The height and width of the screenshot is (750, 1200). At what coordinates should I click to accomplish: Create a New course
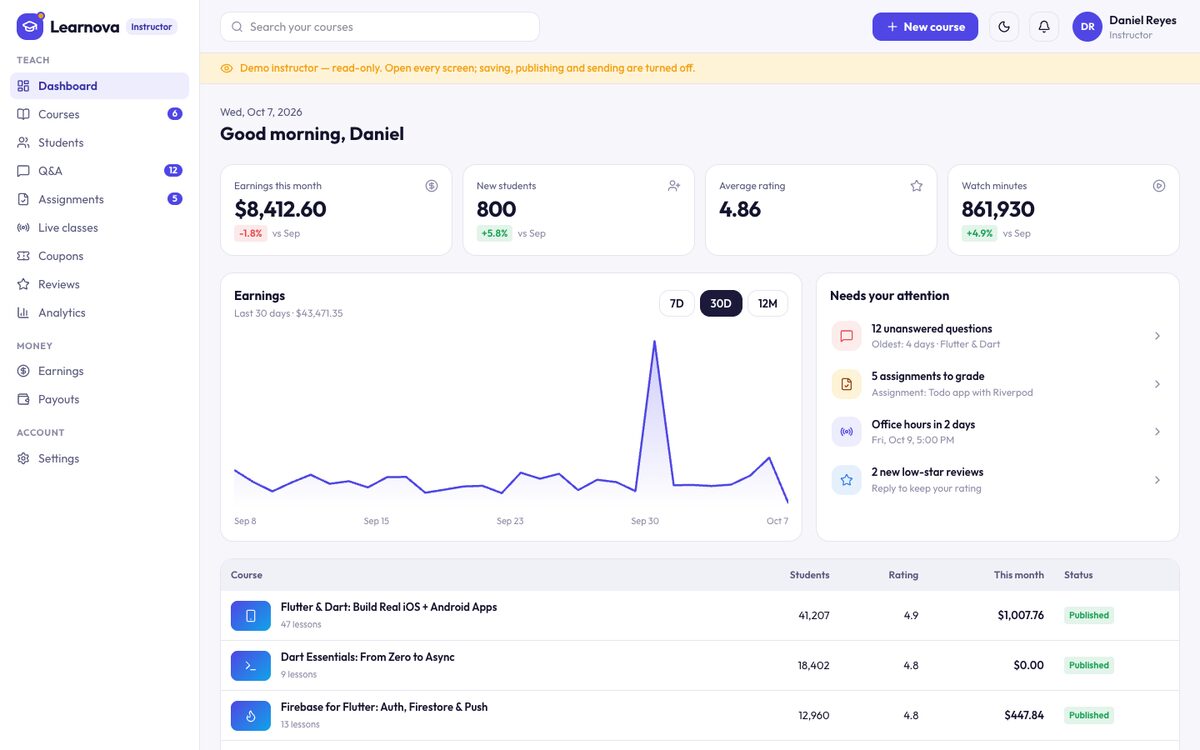pyautogui.click(x=925, y=27)
